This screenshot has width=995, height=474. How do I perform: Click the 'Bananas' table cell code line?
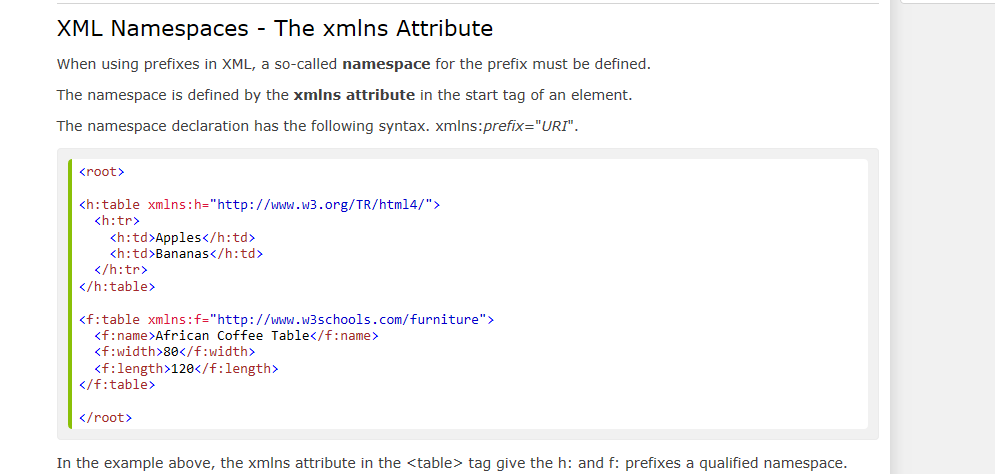click(186, 254)
